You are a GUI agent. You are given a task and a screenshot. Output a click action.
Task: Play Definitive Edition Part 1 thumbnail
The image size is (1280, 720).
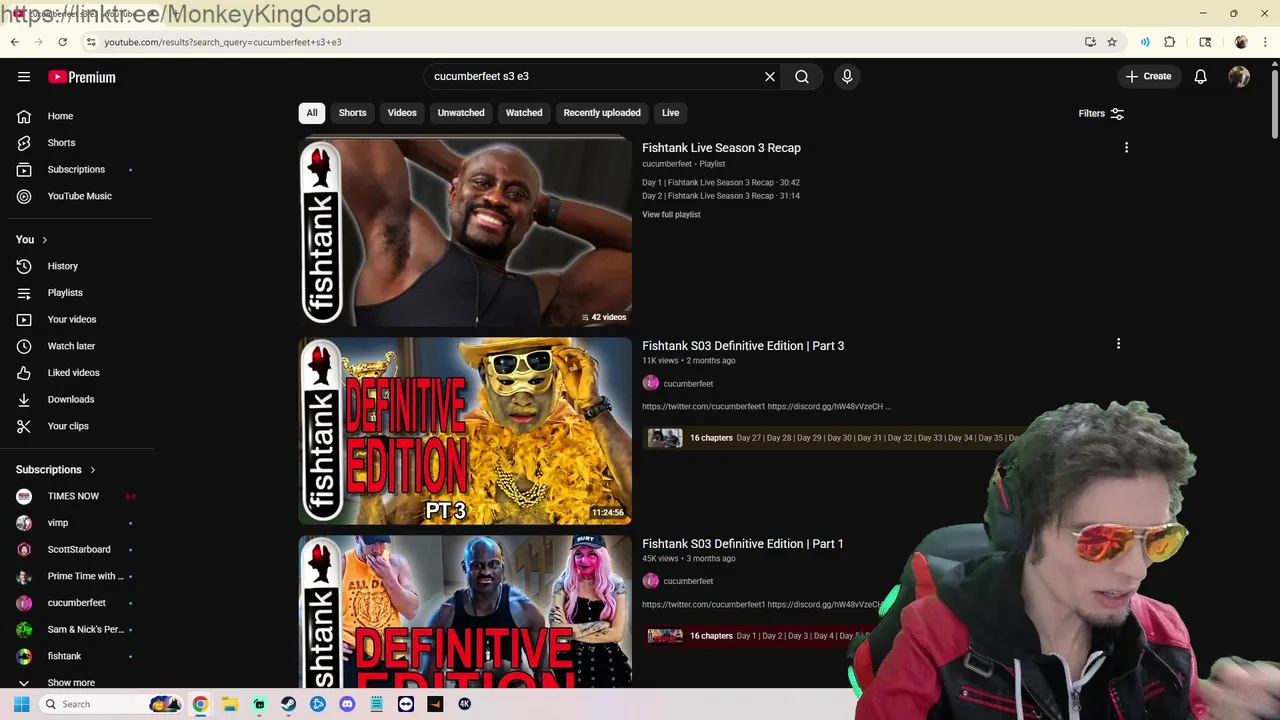[465, 612]
